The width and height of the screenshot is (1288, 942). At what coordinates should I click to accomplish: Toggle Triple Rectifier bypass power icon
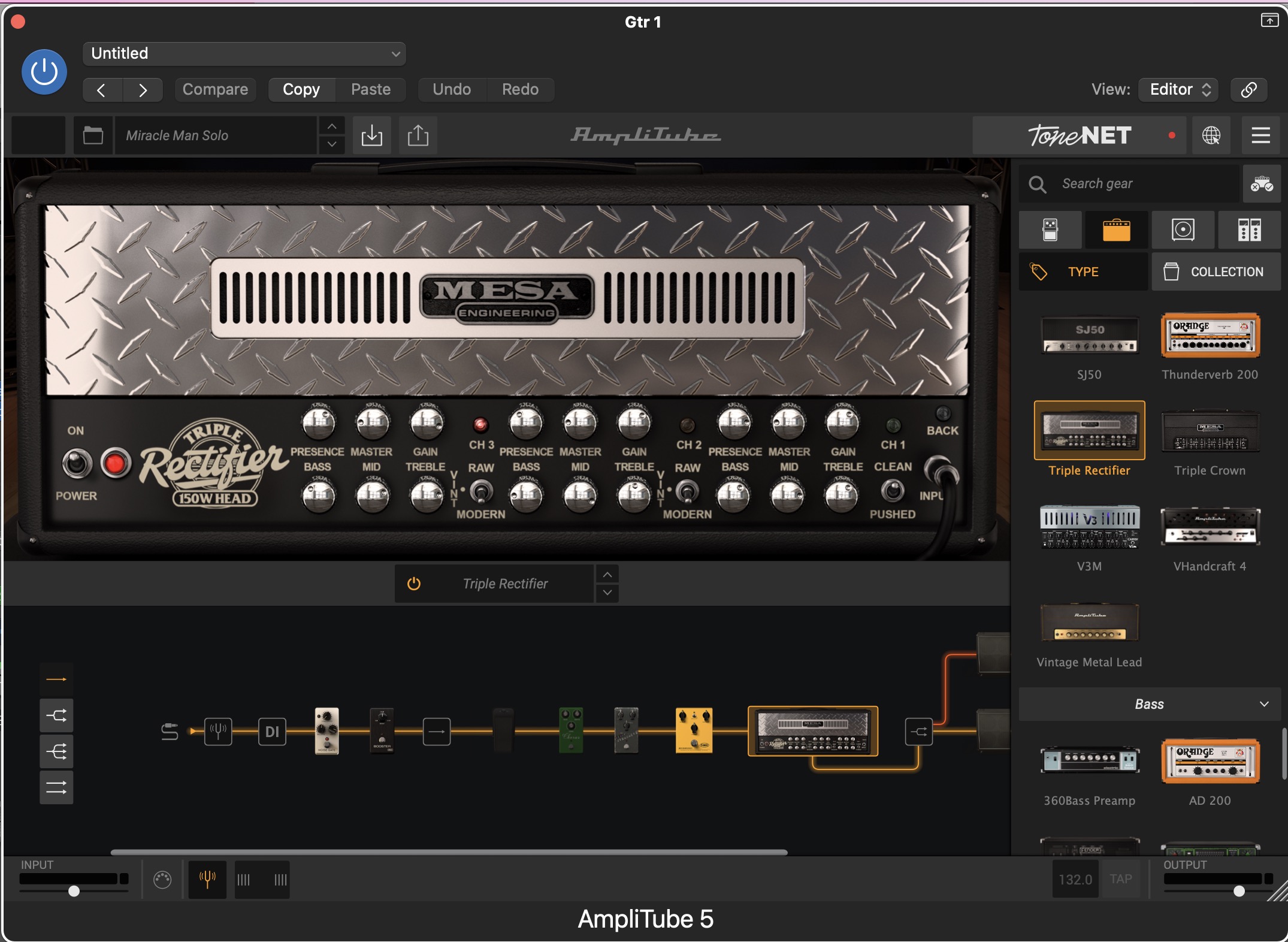pyautogui.click(x=414, y=584)
